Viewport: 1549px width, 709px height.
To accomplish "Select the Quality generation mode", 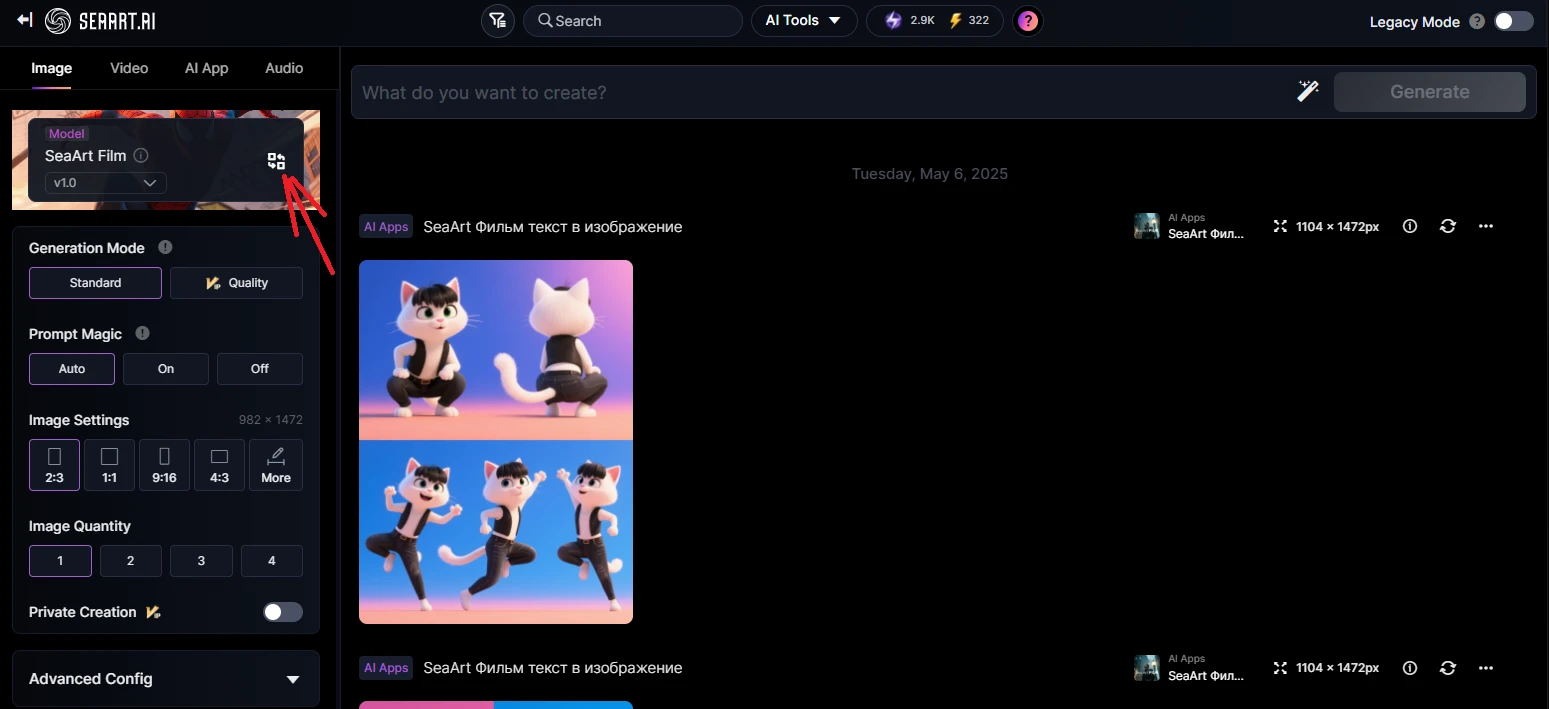I will point(236,283).
